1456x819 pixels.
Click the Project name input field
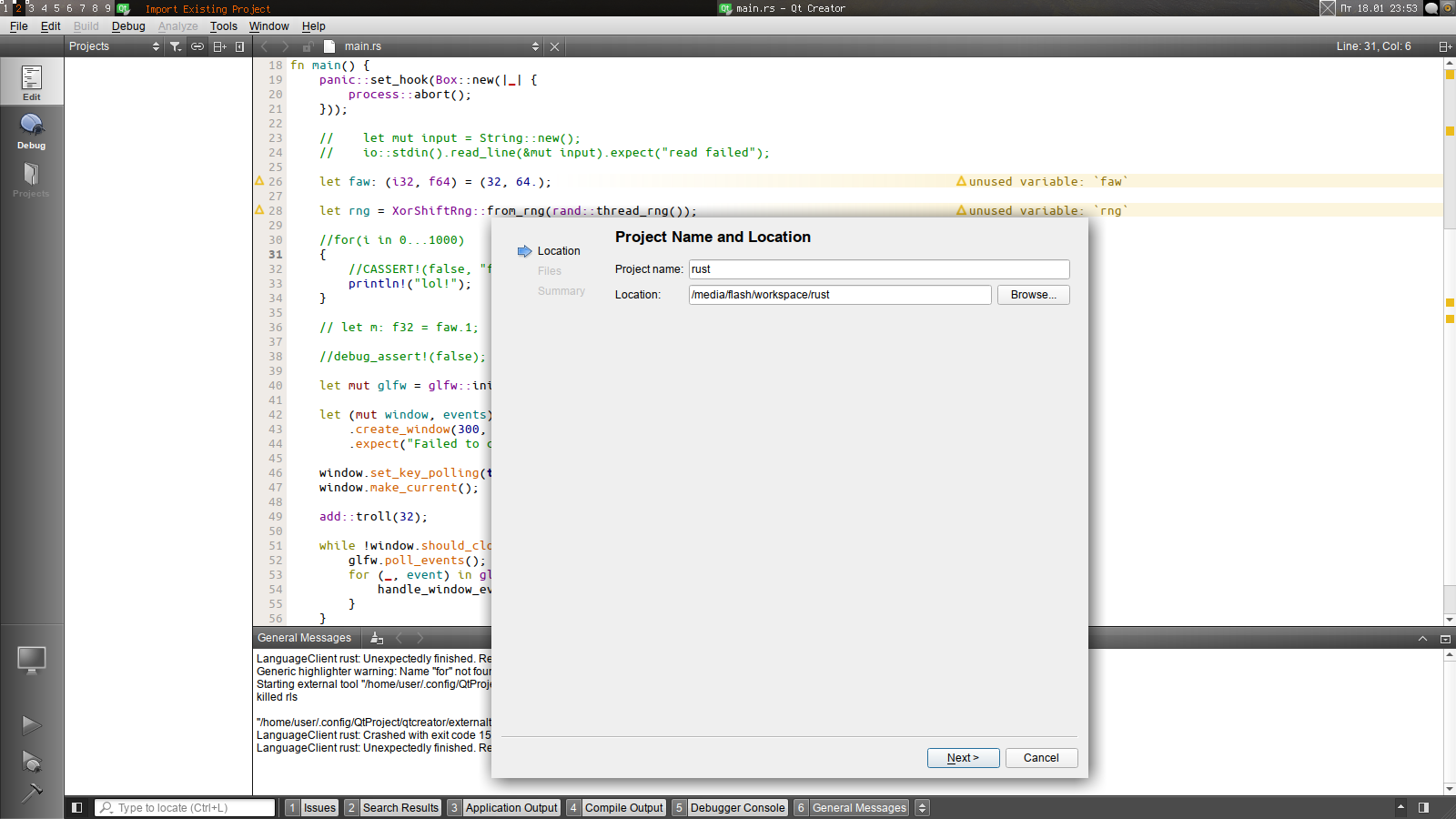coord(878,269)
